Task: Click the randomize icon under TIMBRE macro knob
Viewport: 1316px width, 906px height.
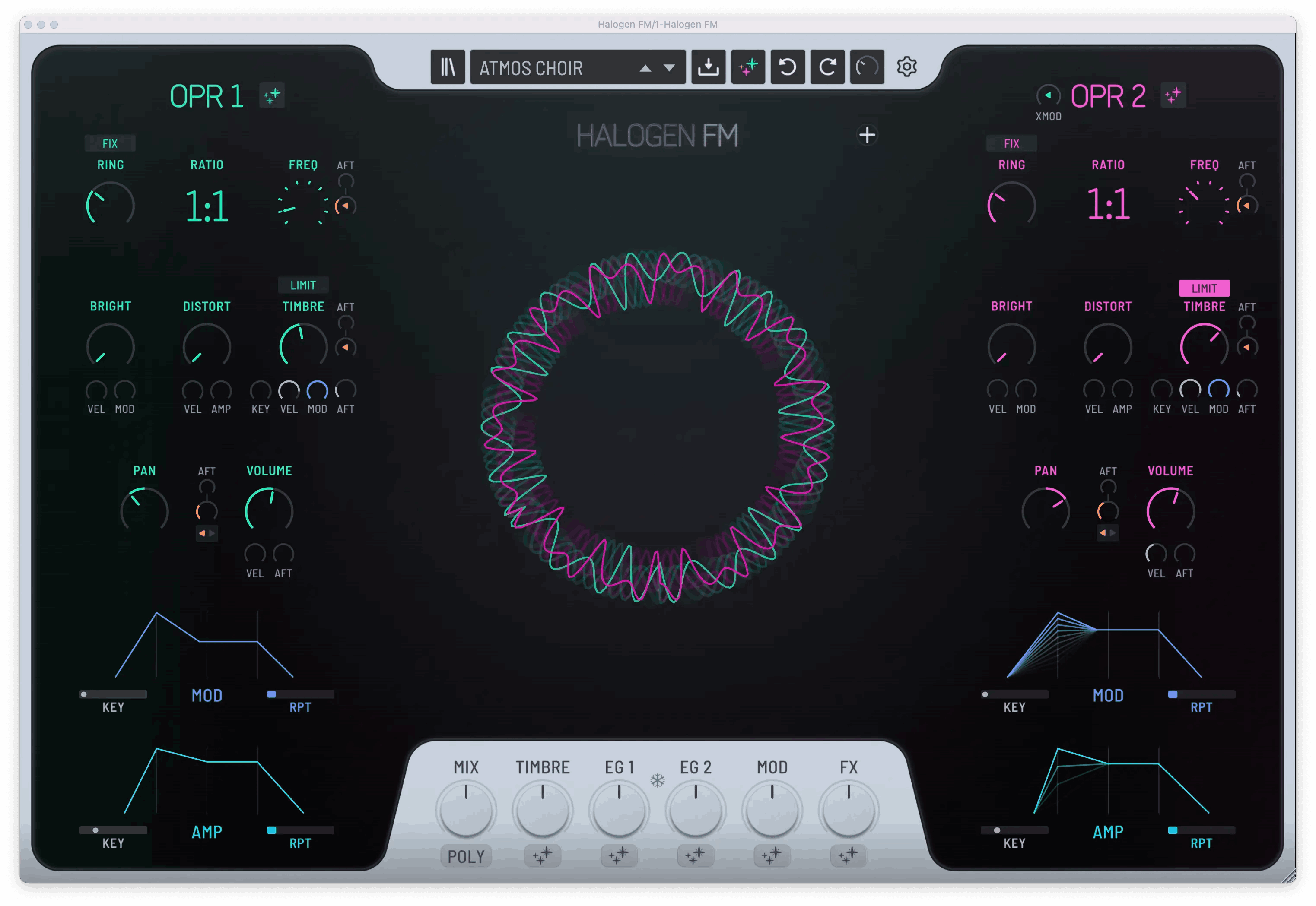Action: coord(542,855)
